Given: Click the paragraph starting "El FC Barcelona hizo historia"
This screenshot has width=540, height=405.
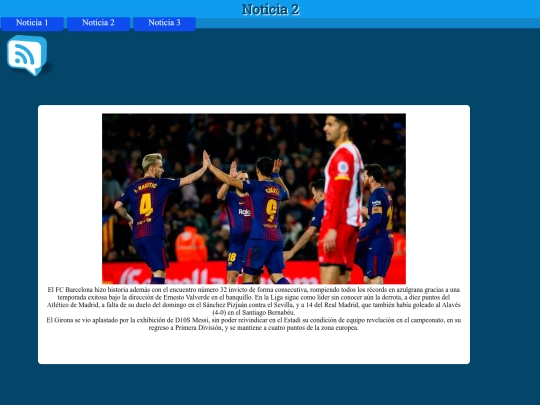Looking at the screenshot, I should [254, 301].
